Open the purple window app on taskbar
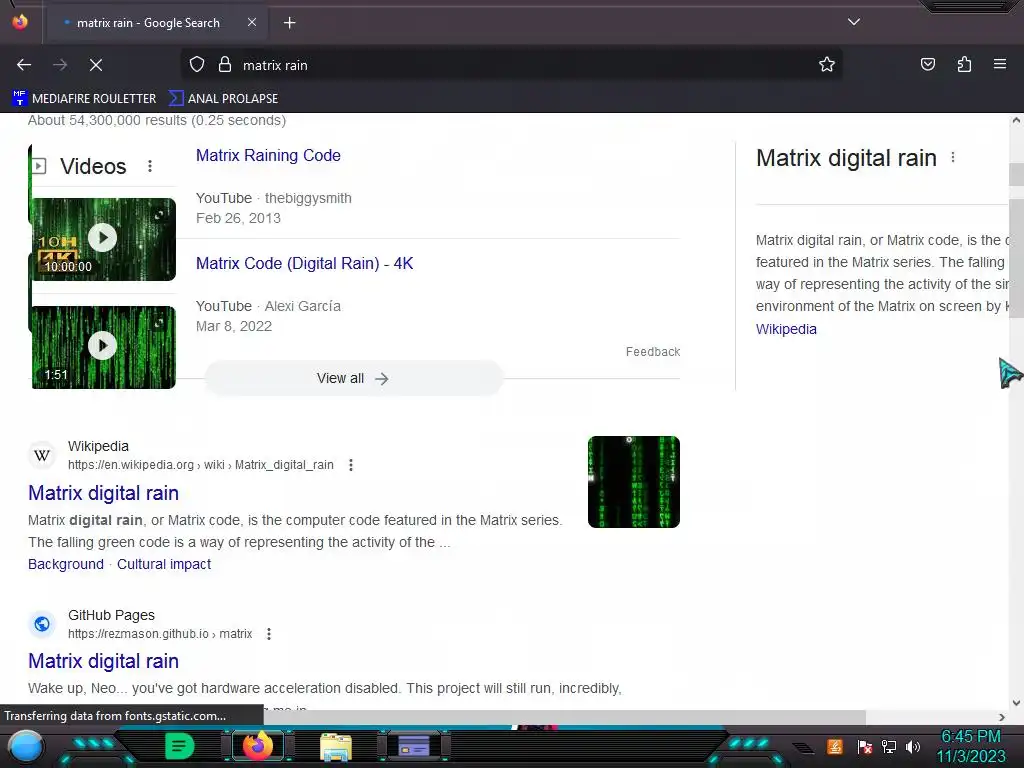Viewport: 1024px width, 768px height. tap(414, 746)
